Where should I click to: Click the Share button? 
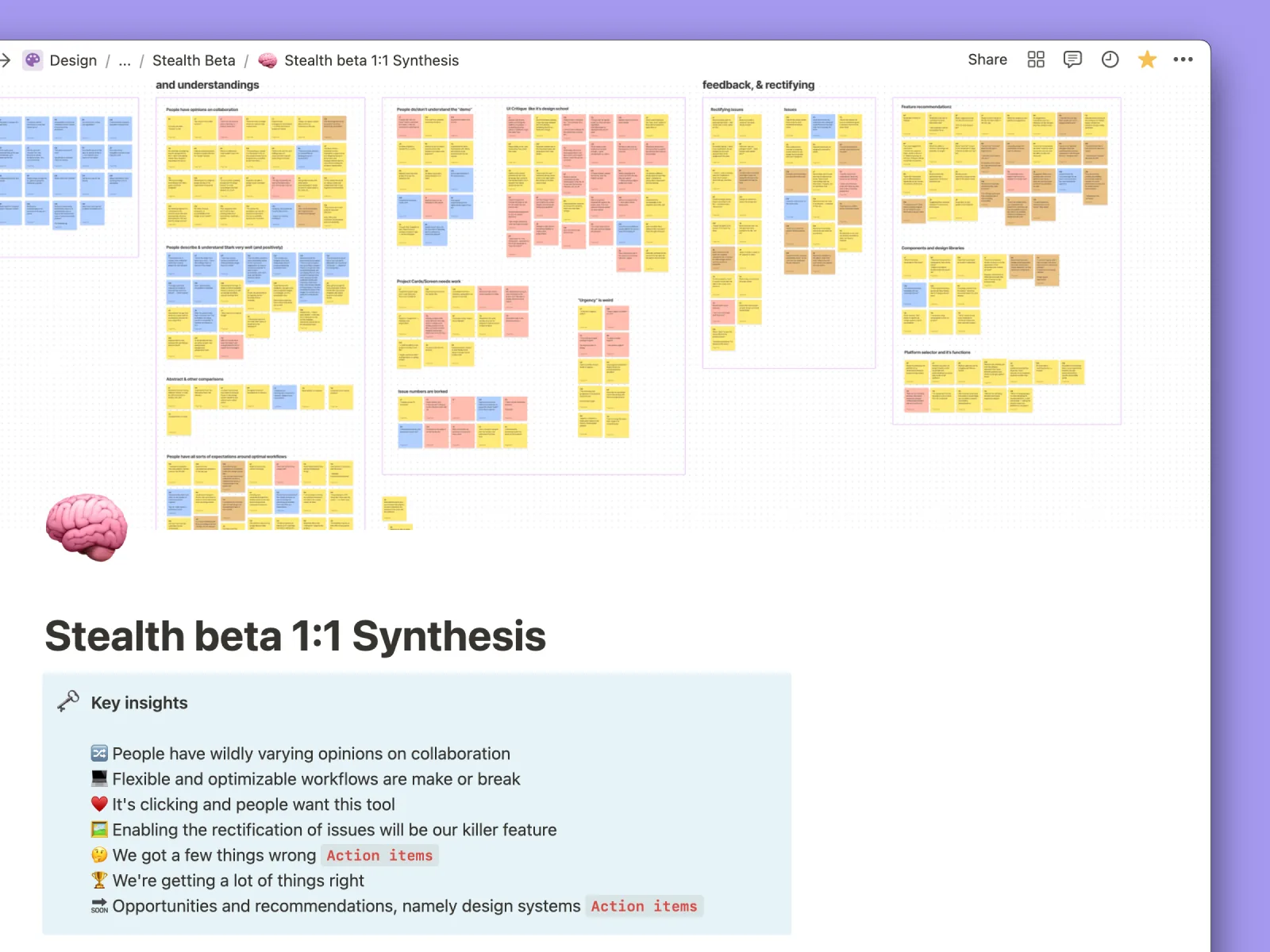(x=987, y=59)
